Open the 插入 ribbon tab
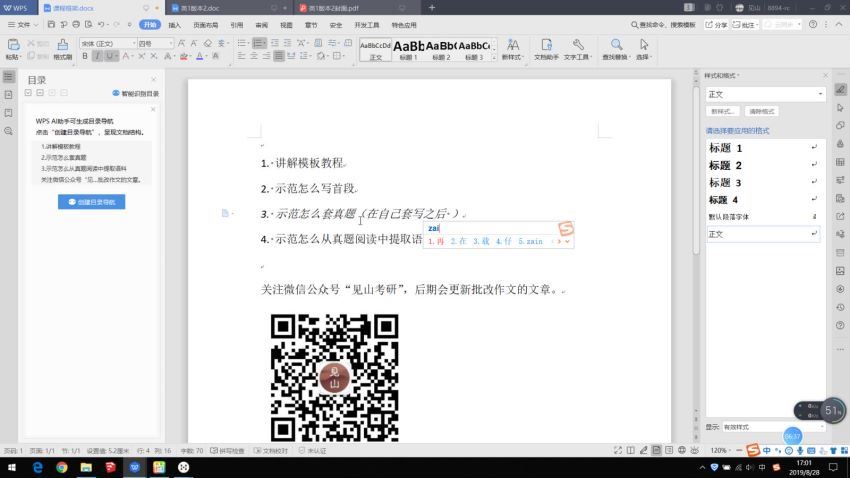The width and height of the screenshot is (850, 478). tap(175, 25)
